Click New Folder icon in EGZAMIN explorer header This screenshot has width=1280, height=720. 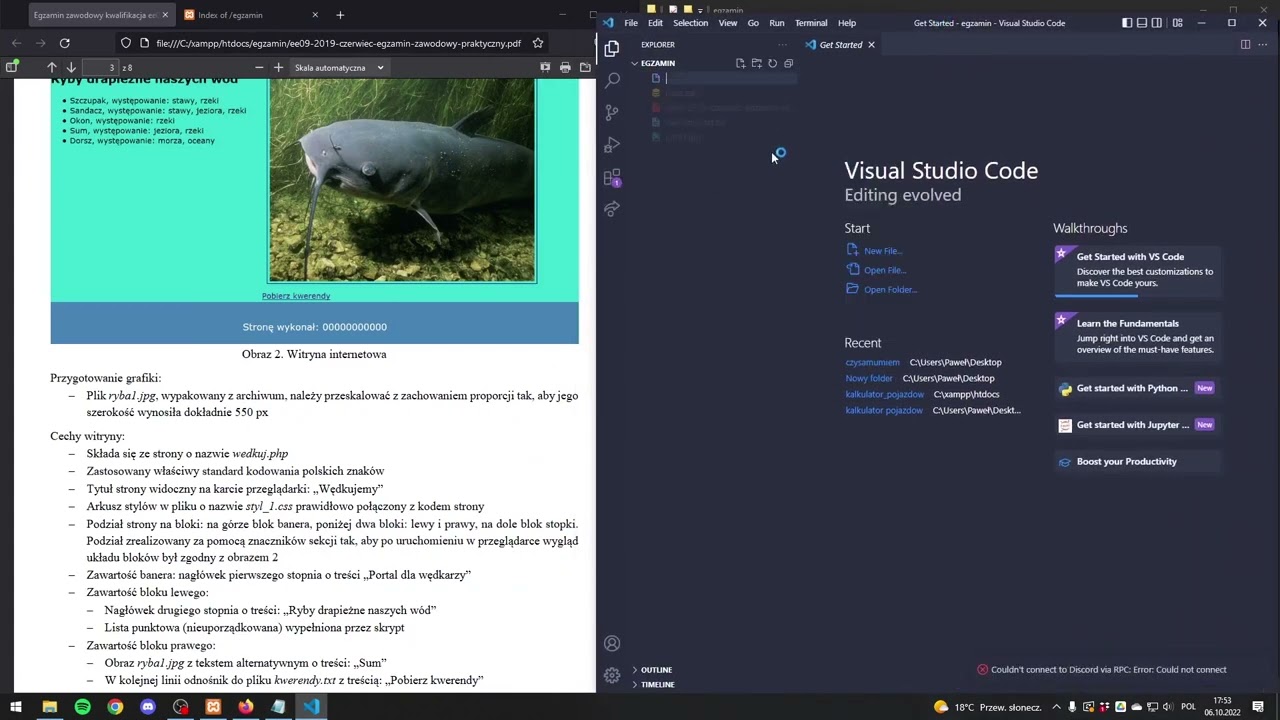tap(757, 63)
